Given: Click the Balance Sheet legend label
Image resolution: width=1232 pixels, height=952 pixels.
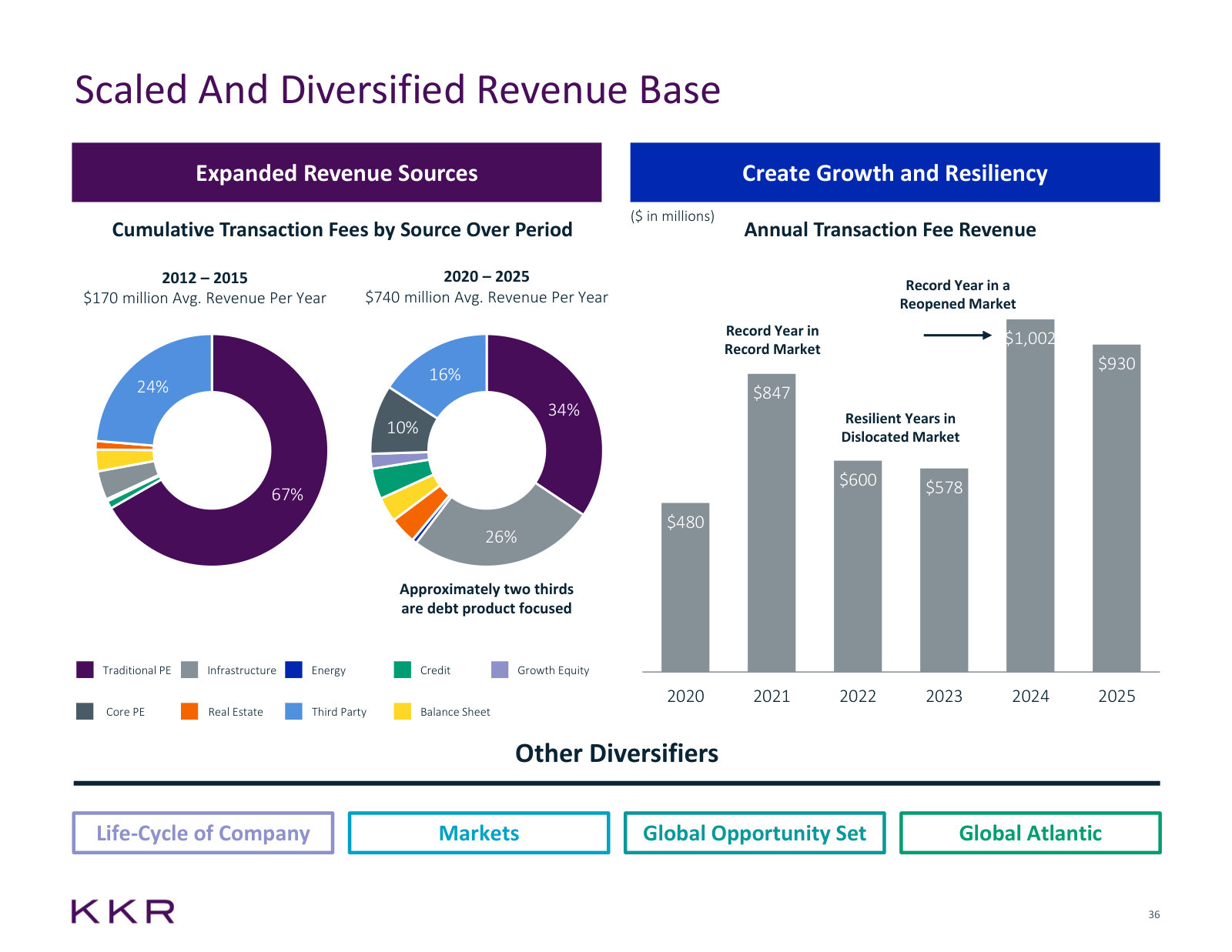Looking at the screenshot, I should pos(455,712).
